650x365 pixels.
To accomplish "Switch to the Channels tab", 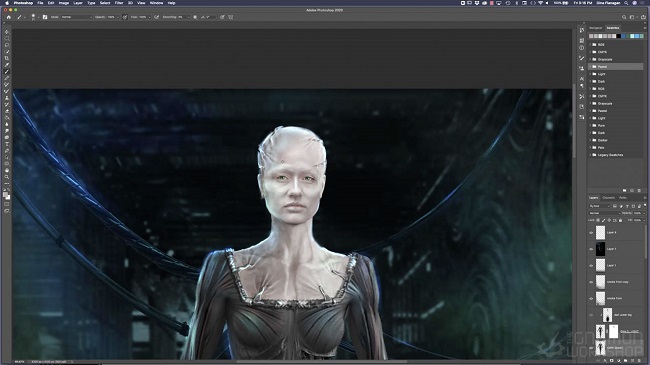I will click(609, 198).
